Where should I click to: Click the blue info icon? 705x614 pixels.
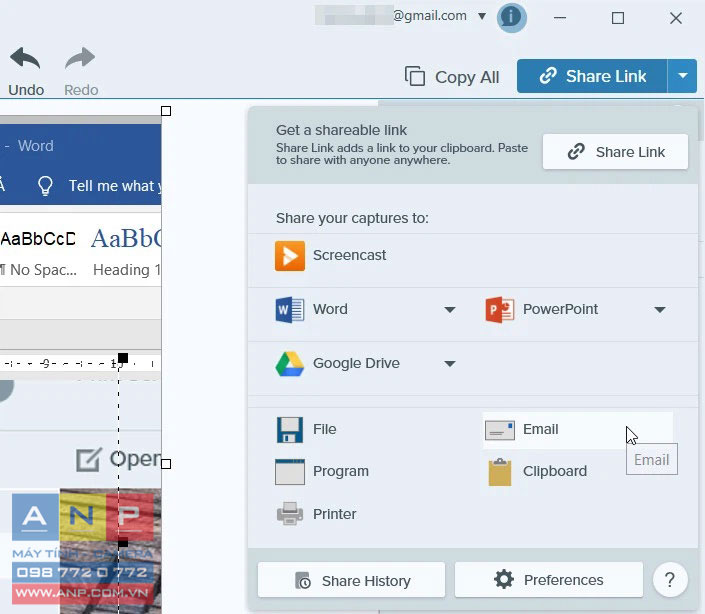click(x=511, y=18)
